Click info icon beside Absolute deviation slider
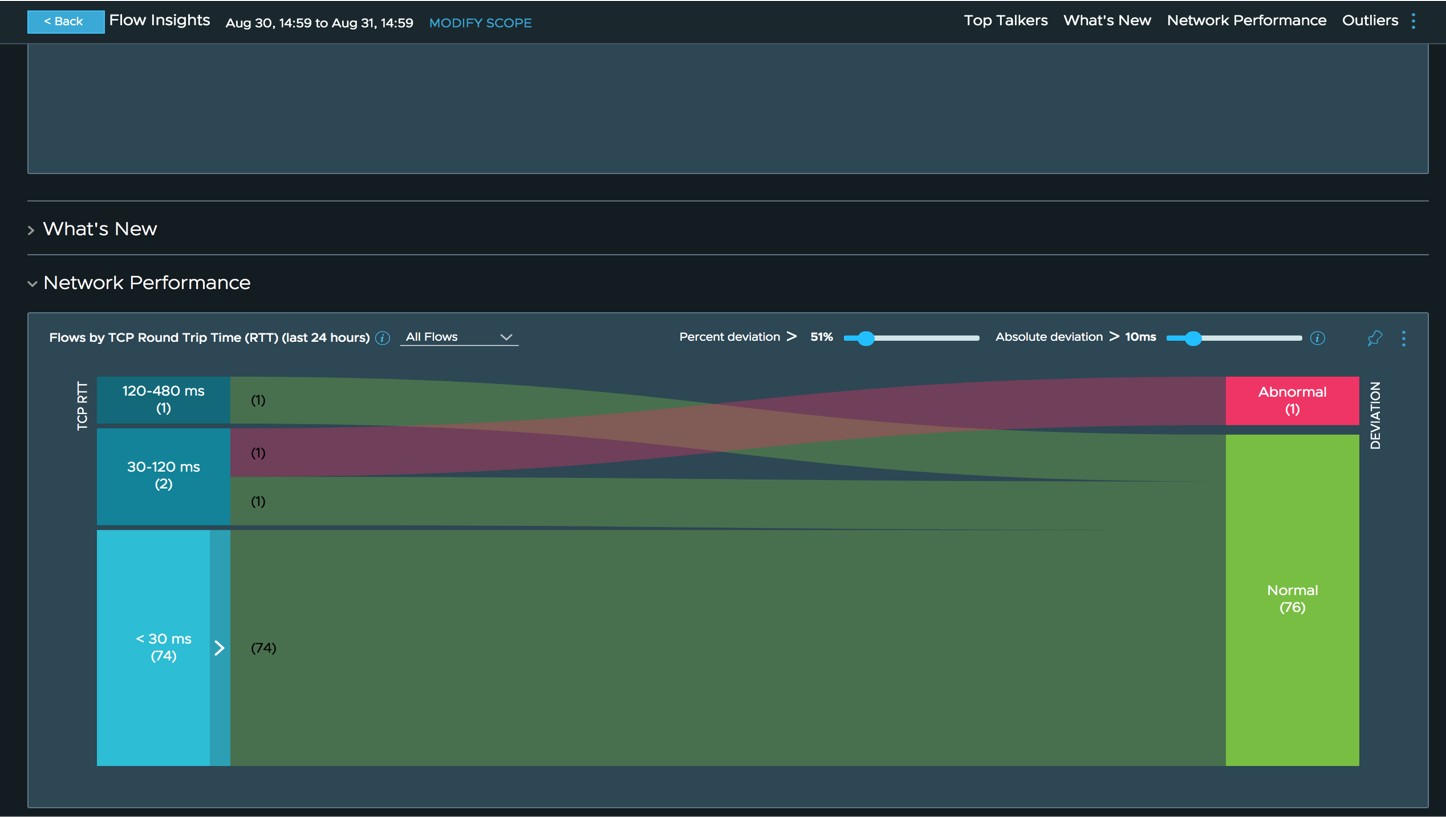Image resolution: width=1446 pixels, height=817 pixels. click(x=1317, y=338)
